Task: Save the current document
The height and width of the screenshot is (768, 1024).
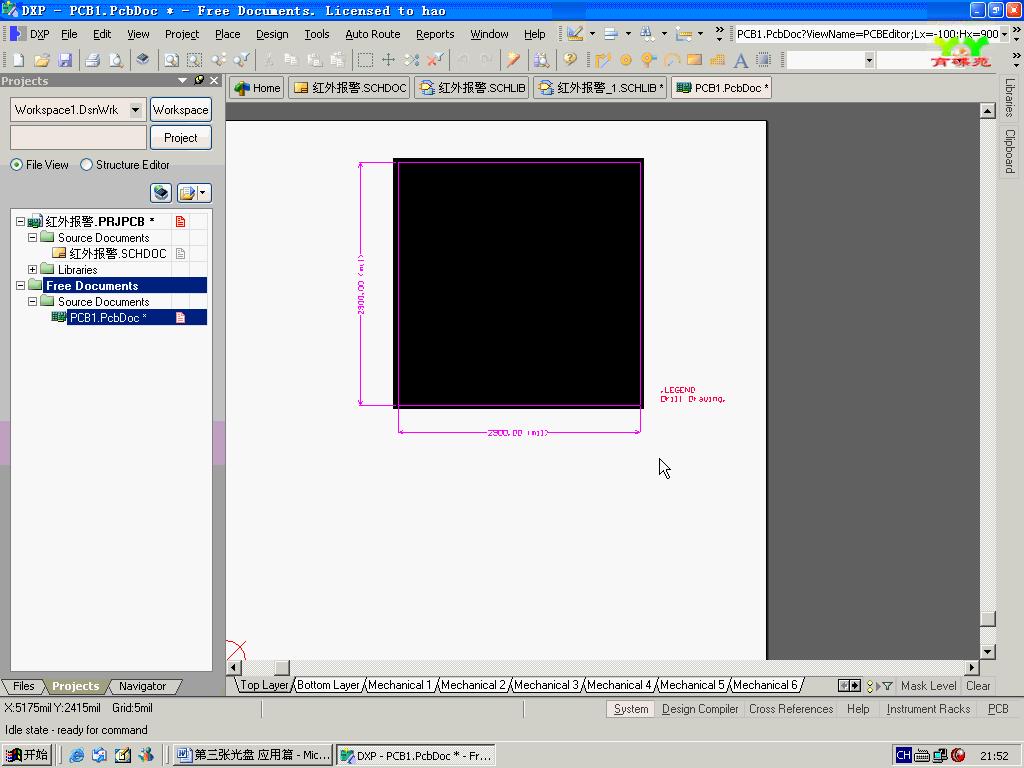Action: [65, 60]
